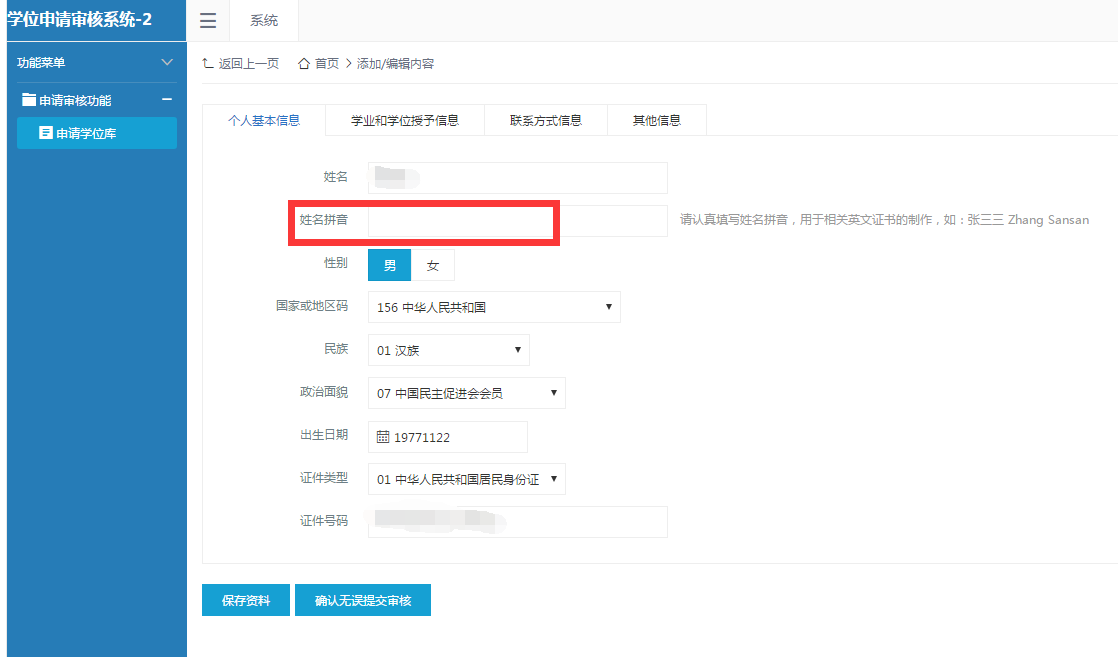Open the 系统 menu
The image size is (1118, 657).
point(263,21)
